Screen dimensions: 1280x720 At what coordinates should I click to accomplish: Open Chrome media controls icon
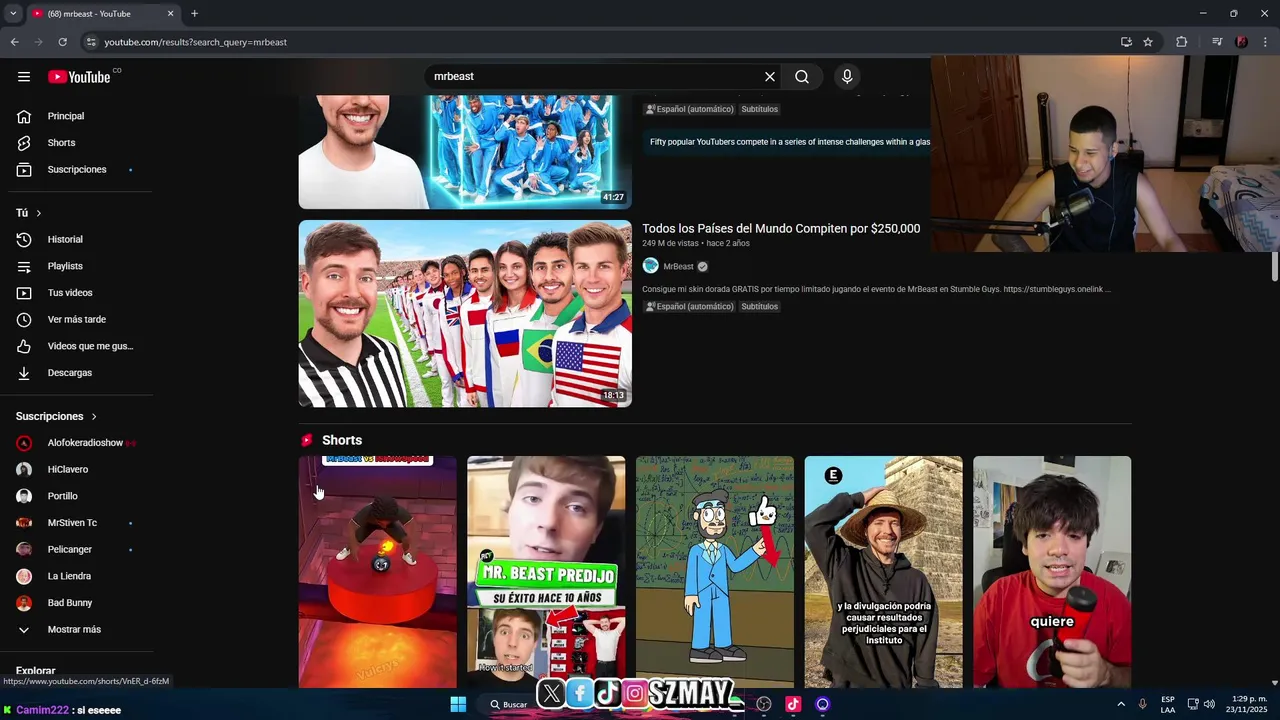pyautogui.click(x=1217, y=42)
